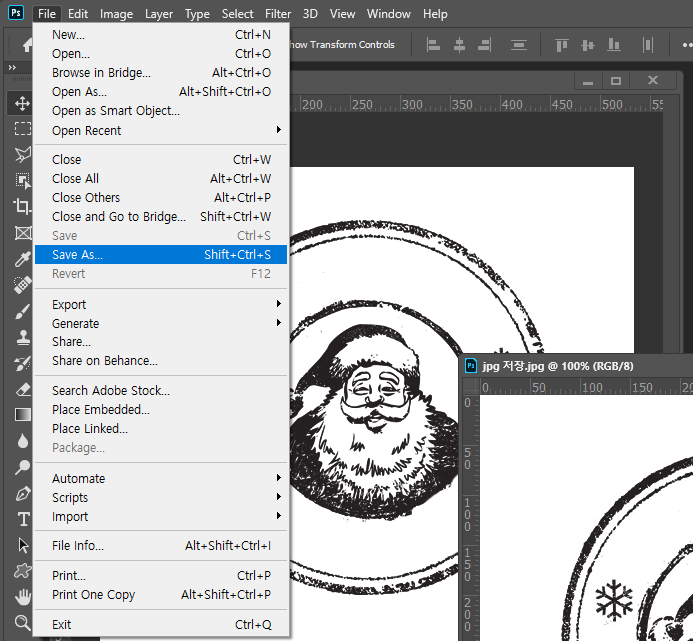693x641 pixels.
Task: Select Place Embedded menu item
Action: click(x=161, y=409)
